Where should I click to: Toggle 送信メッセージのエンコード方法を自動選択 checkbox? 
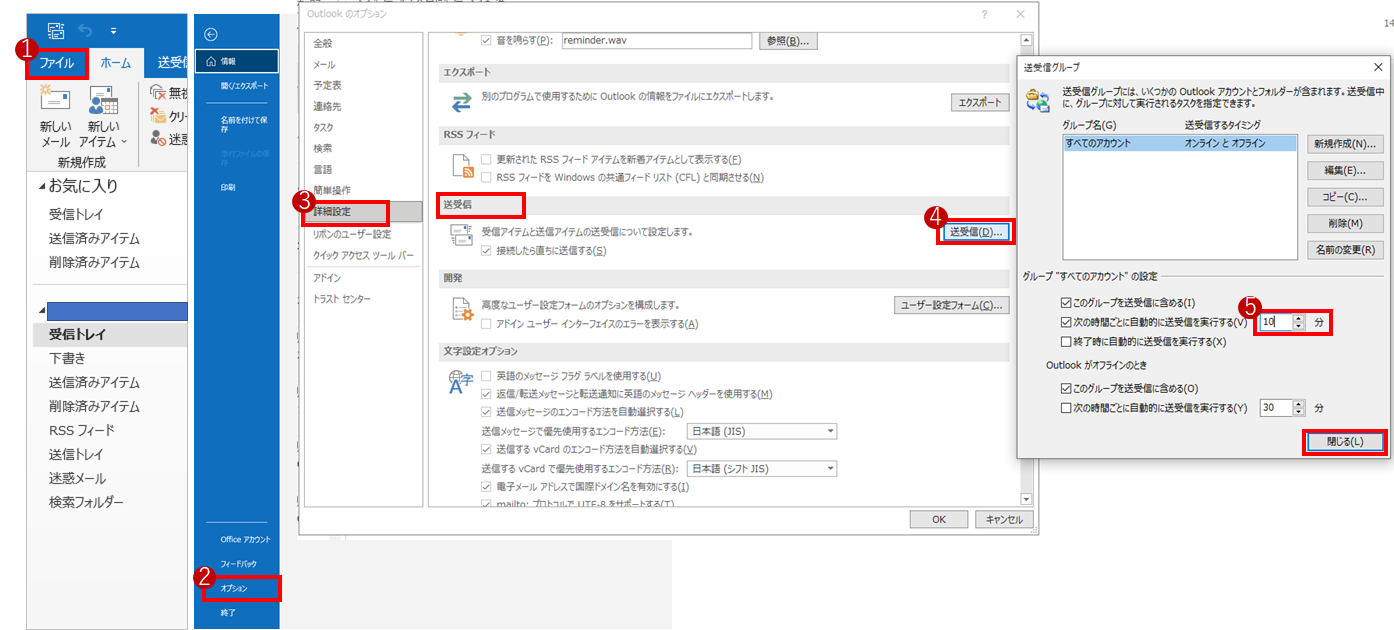pos(487,411)
